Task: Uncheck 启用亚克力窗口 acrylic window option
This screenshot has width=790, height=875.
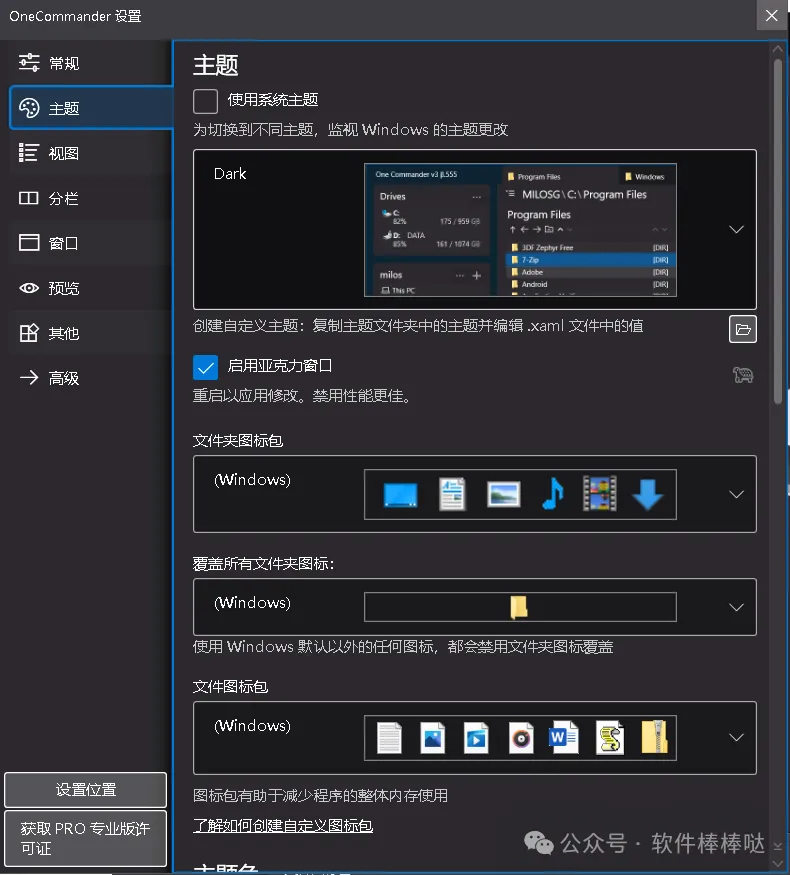Action: (205, 367)
